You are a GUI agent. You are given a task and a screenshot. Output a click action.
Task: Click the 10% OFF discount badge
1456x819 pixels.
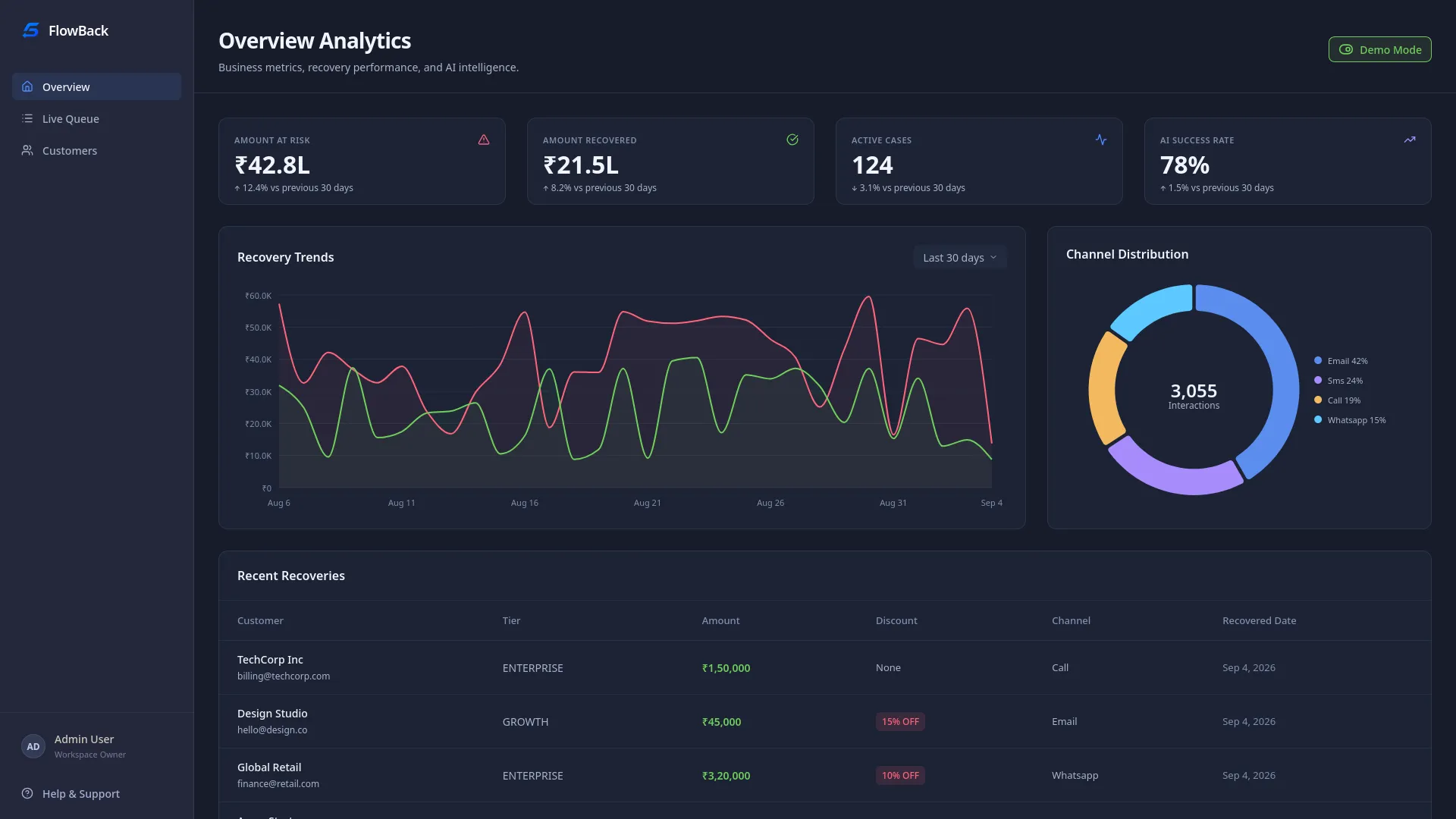(900, 776)
